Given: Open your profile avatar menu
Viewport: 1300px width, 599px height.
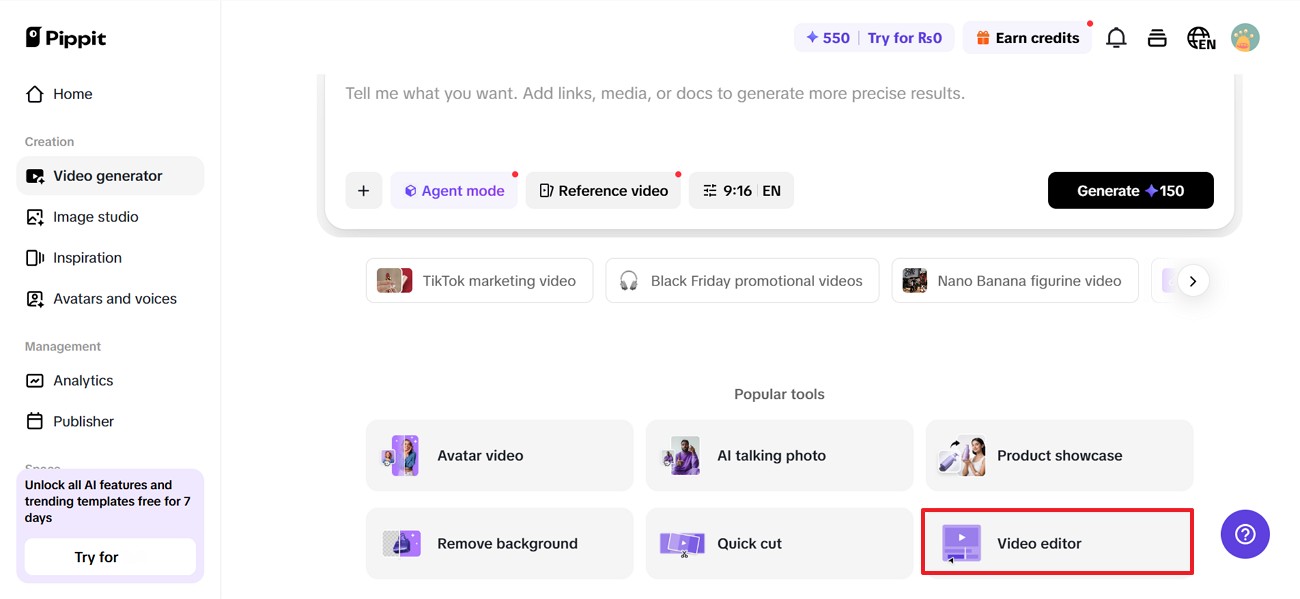Looking at the screenshot, I should click(1244, 37).
